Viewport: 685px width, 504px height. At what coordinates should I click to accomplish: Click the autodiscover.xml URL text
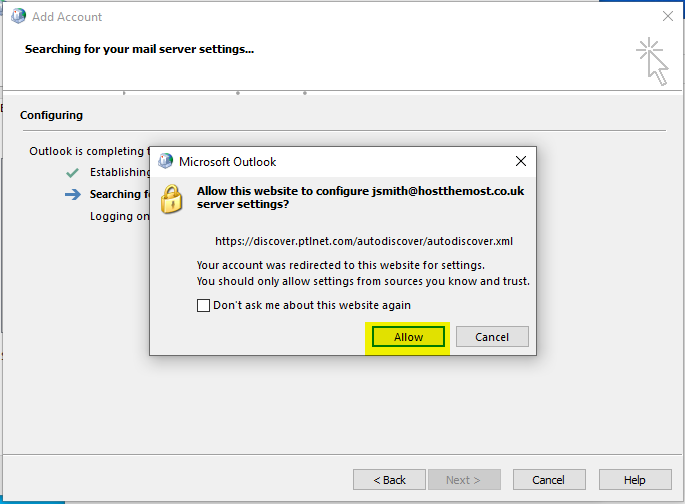tap(364, 241)
